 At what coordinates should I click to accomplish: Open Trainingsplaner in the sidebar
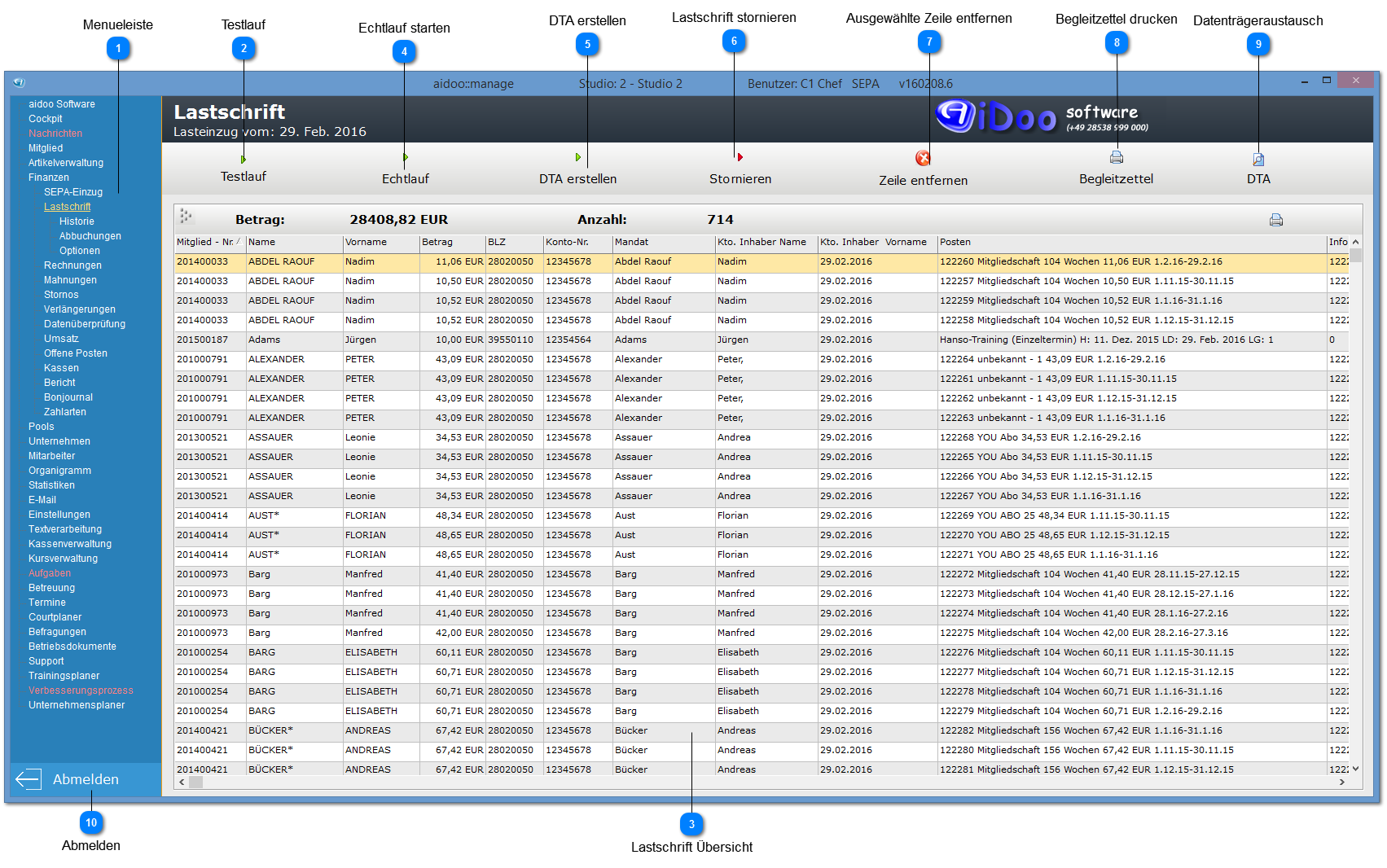(x=64, y=676)
